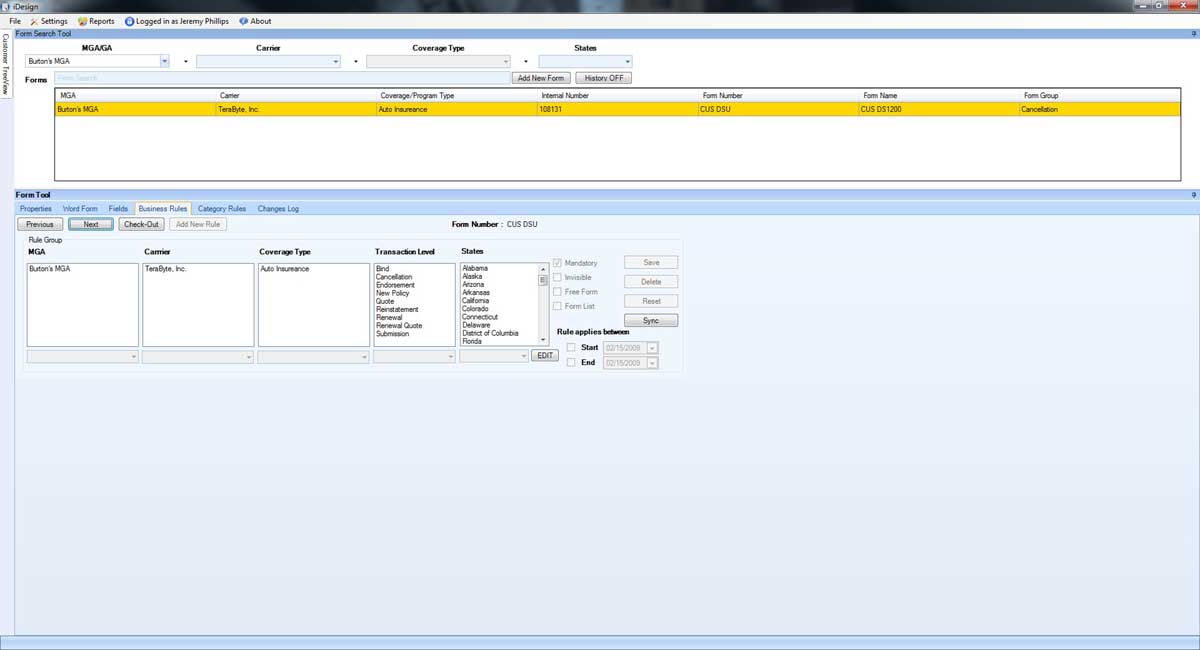This screenshot has width=1200, height=650.
Task: Click the Logged in as Jeremy Phillips user icon
Action: pyautogui.click(x=129, y=21)
